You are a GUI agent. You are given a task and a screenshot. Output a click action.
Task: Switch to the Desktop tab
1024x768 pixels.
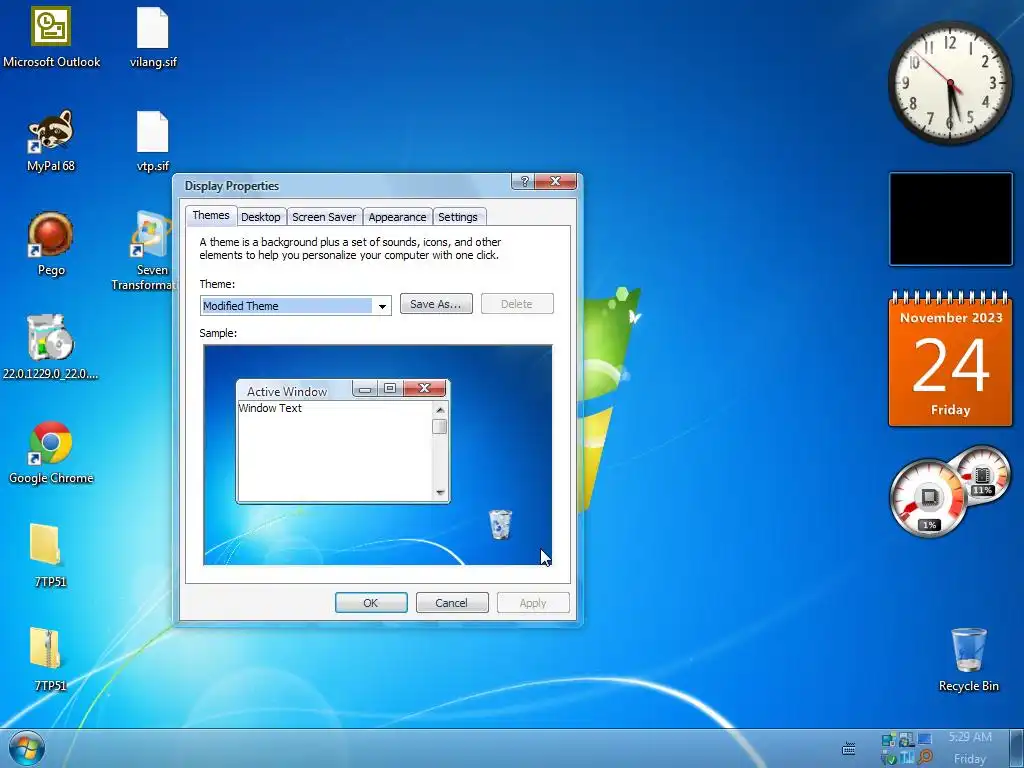(x=261, y=217)
